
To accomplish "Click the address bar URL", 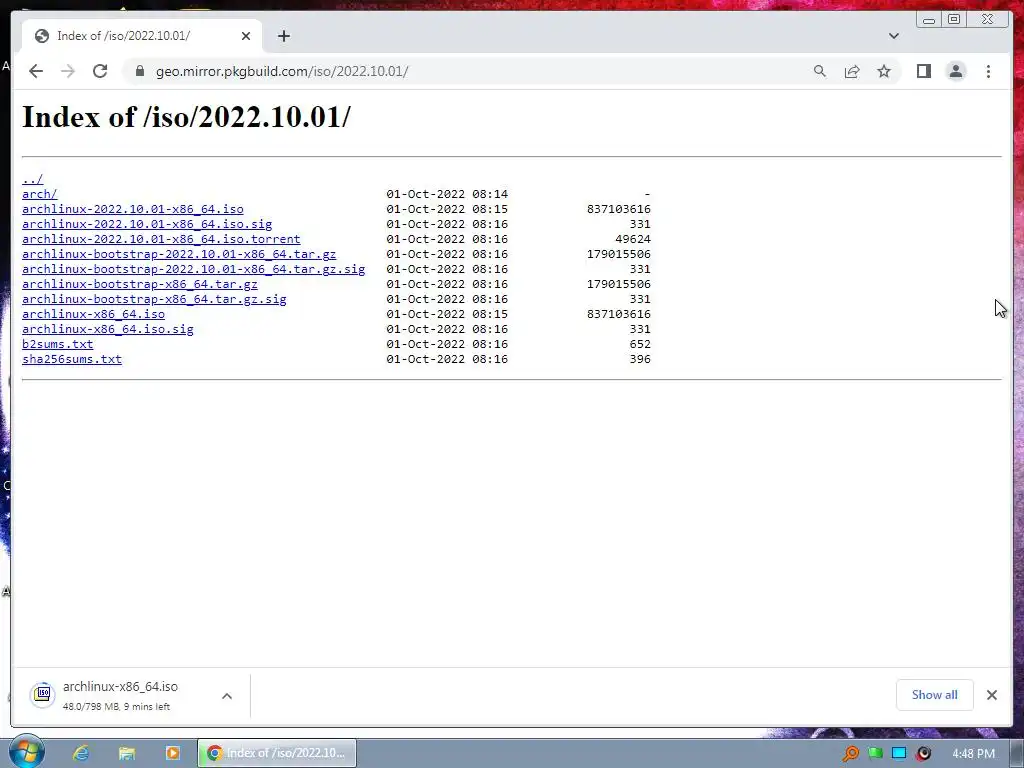I will pyautogui.click(x=282, y=71).
